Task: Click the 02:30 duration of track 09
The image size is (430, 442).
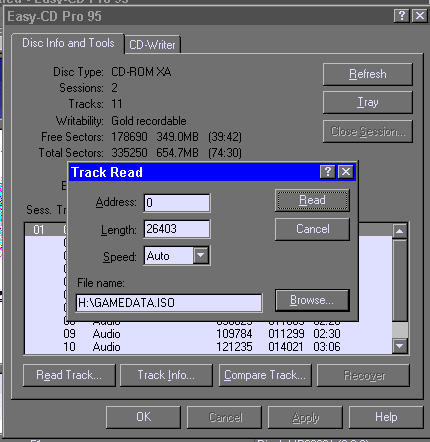Action: click(x=327, y=334)
